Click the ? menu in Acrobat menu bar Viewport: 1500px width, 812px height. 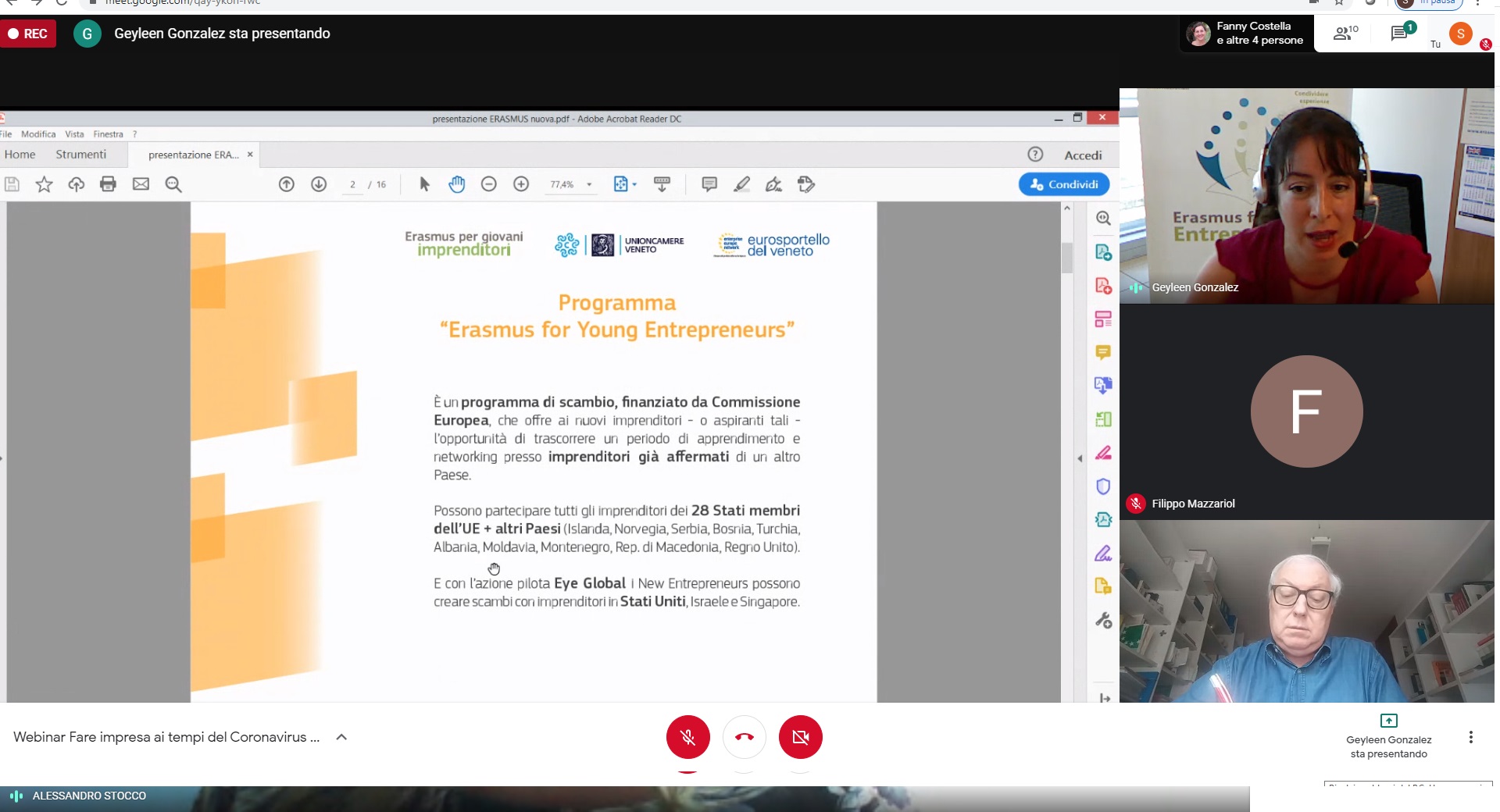coord(134,134)
